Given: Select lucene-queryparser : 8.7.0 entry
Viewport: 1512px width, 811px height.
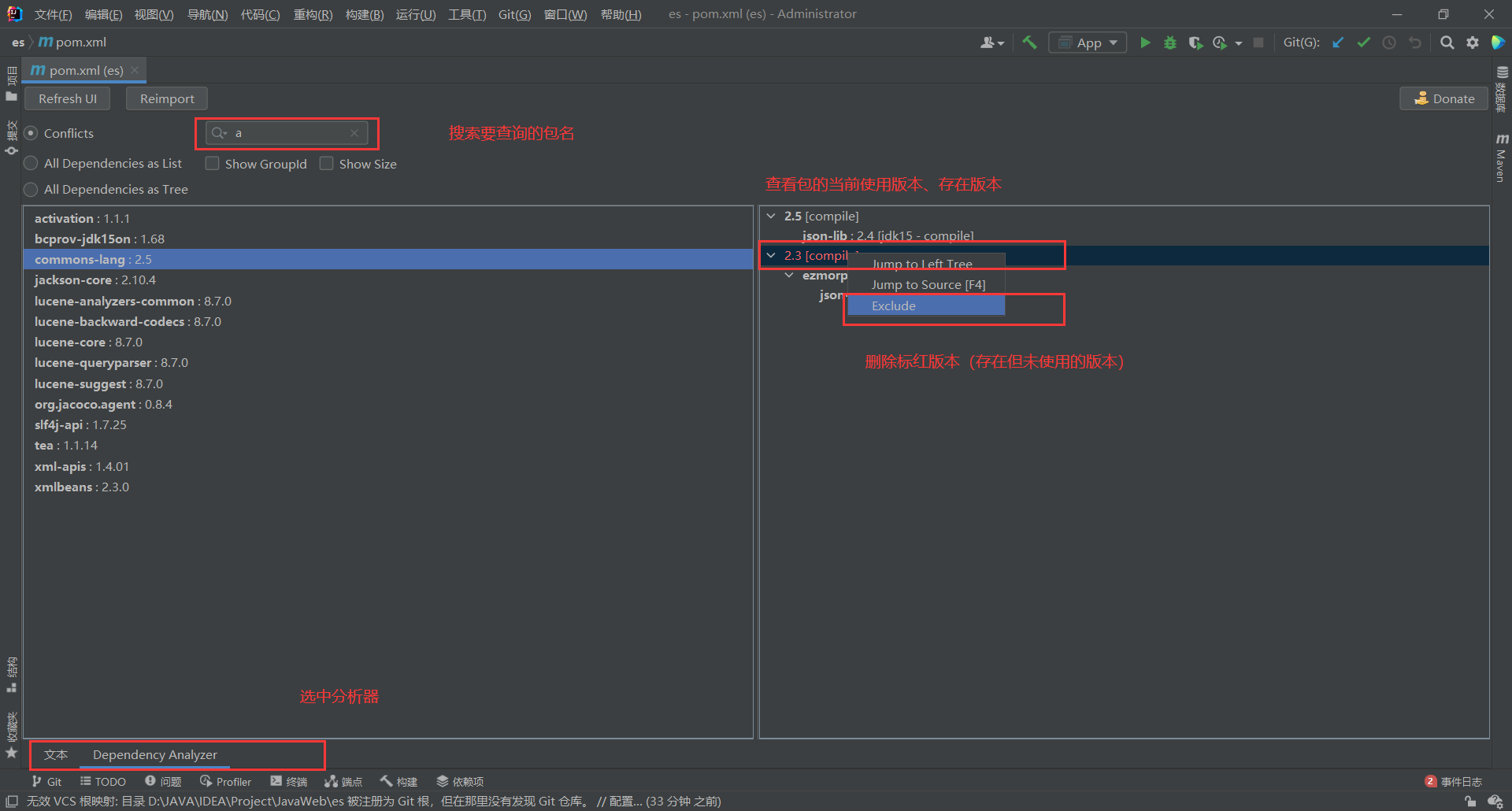Looking at the screenshot, I should tap(388, 362).
